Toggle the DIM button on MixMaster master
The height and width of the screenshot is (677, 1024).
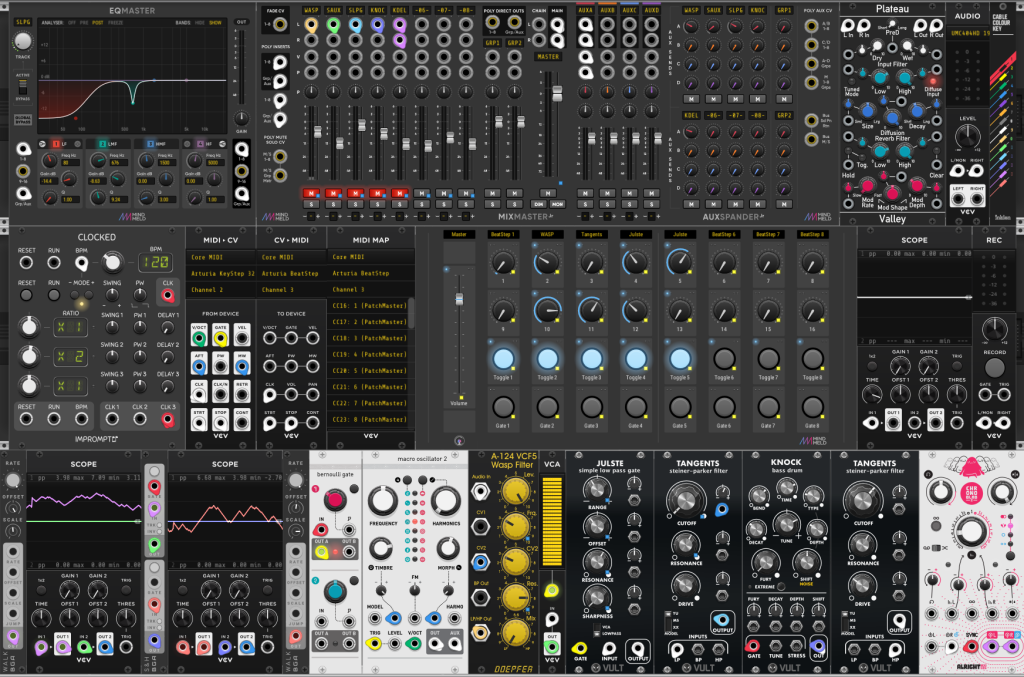point(539,204)
